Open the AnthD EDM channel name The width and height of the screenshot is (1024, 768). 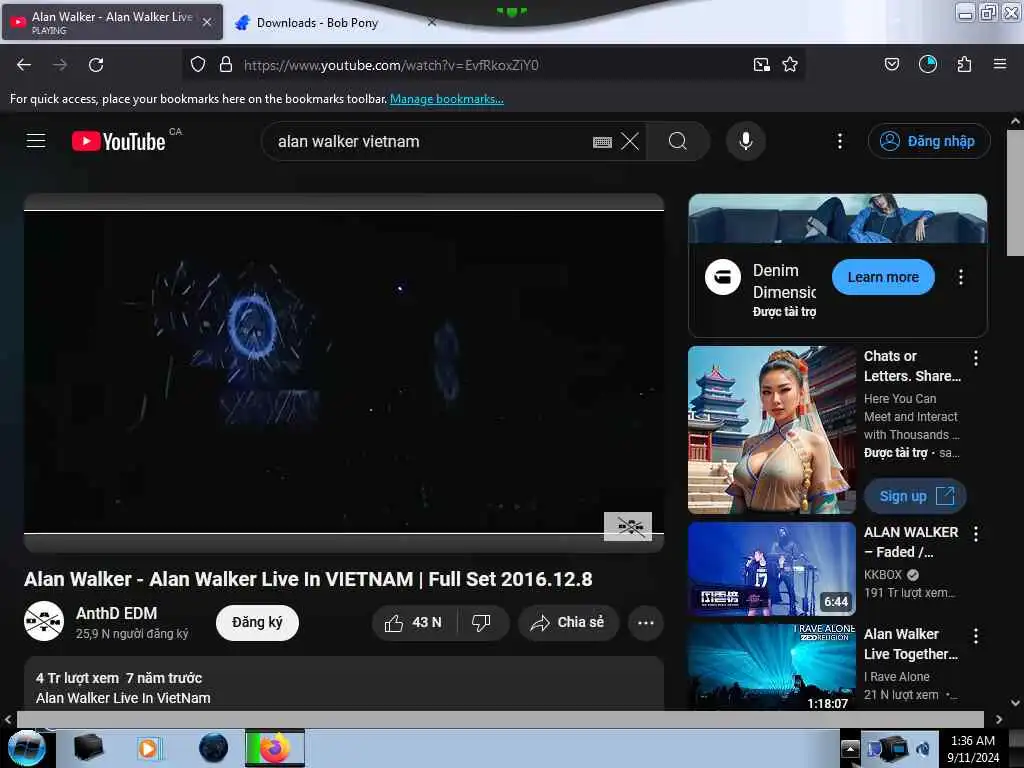click(x=116, y=613)
